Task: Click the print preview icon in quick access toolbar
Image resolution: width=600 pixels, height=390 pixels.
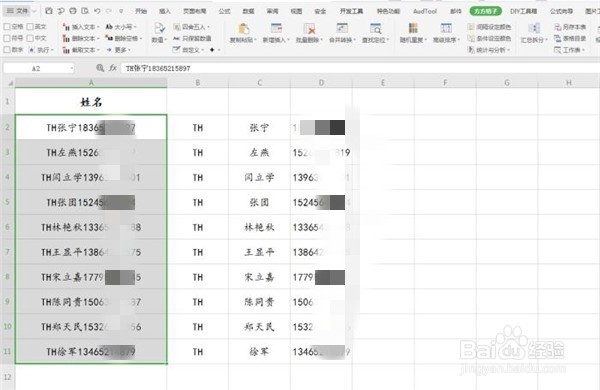Action: [85, 11]
